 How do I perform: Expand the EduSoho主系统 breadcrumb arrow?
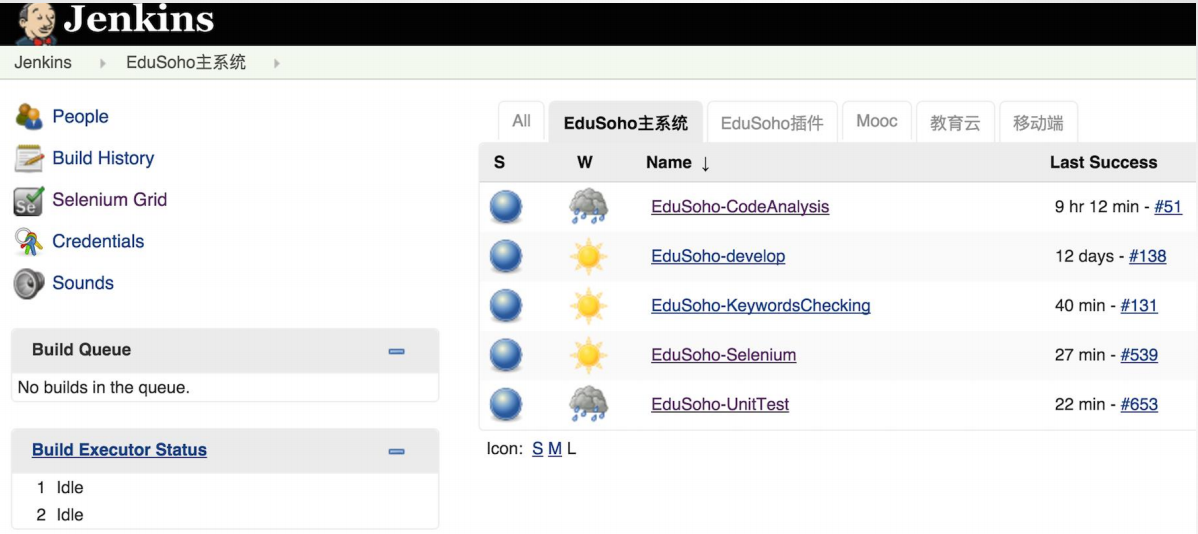click(277, 63)
